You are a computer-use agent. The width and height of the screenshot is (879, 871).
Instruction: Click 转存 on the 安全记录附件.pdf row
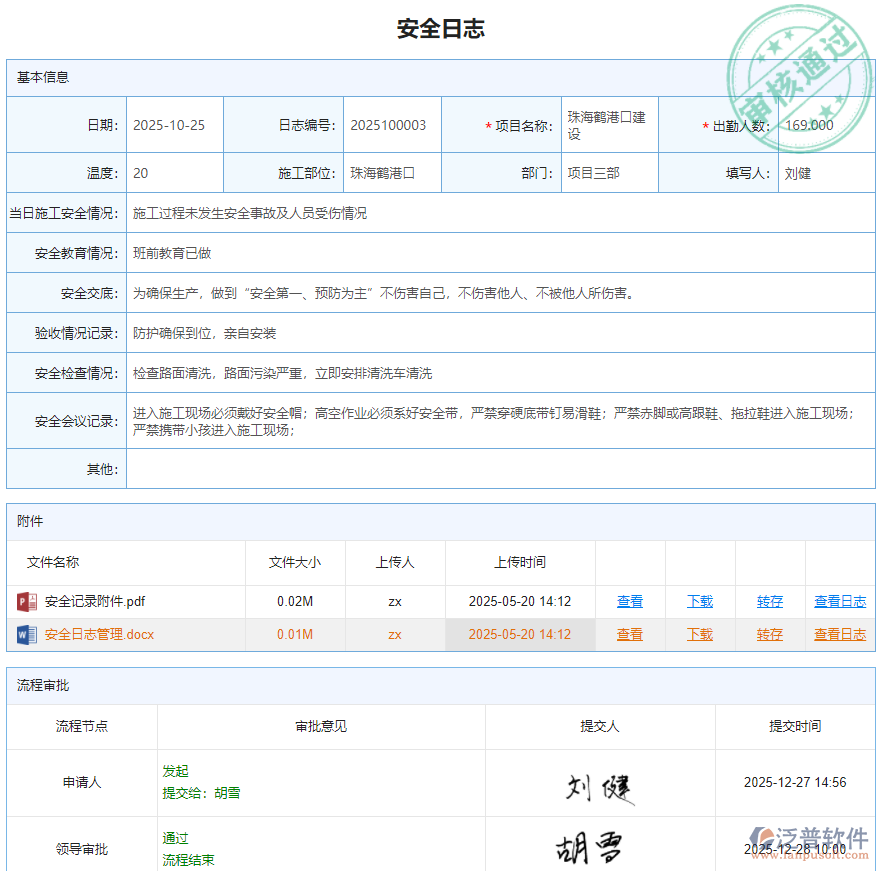(769, 601)
